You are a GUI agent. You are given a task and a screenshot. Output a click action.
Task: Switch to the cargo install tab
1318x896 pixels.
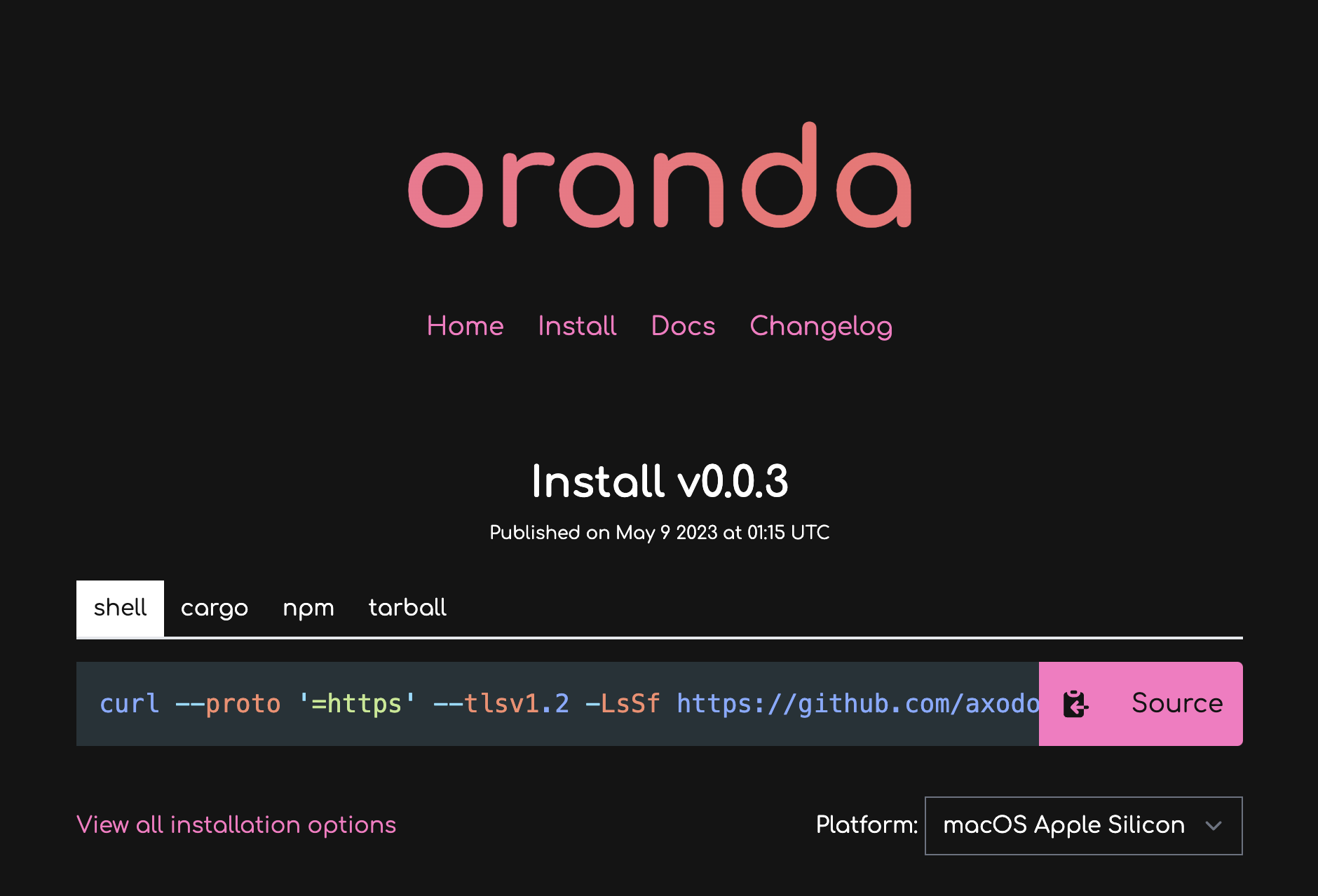coord(215,608)
